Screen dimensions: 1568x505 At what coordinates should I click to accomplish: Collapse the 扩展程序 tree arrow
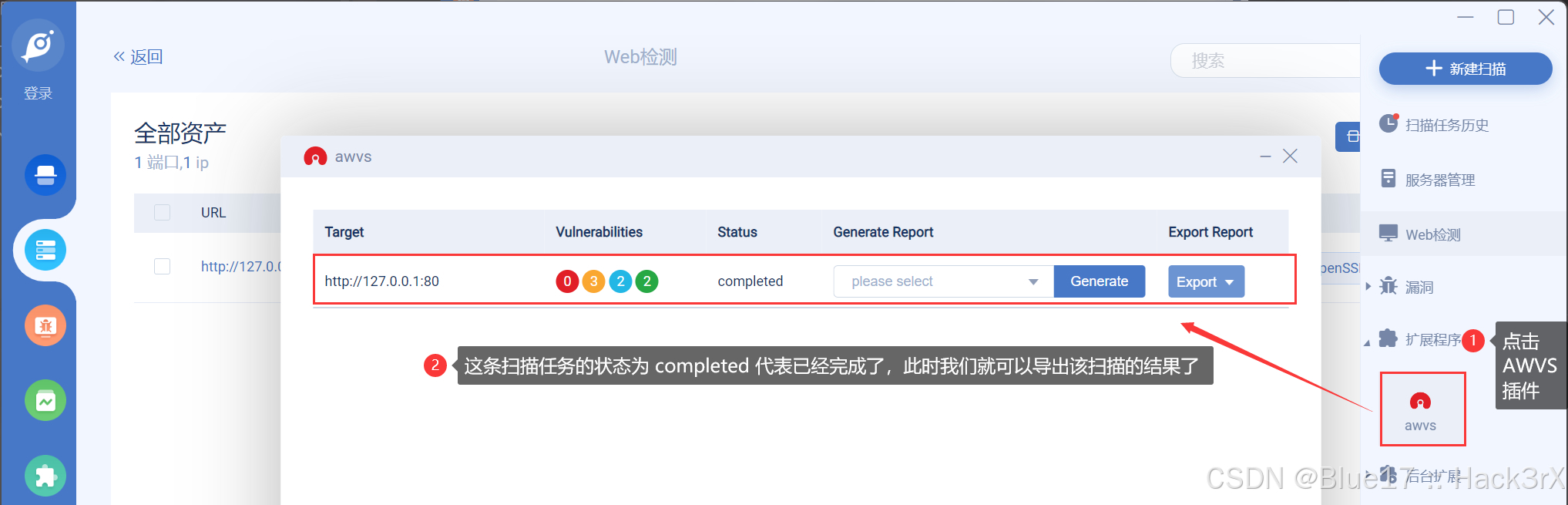click(x=1368, y=342)
